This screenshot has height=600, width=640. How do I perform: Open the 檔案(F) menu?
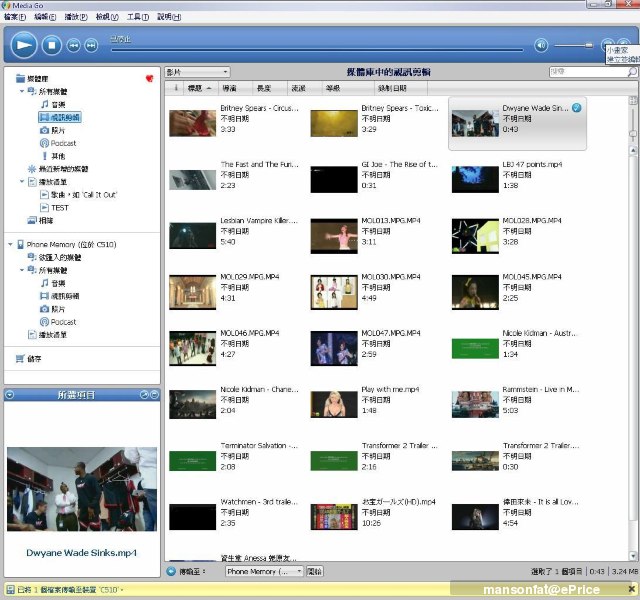tap(15, 17)
